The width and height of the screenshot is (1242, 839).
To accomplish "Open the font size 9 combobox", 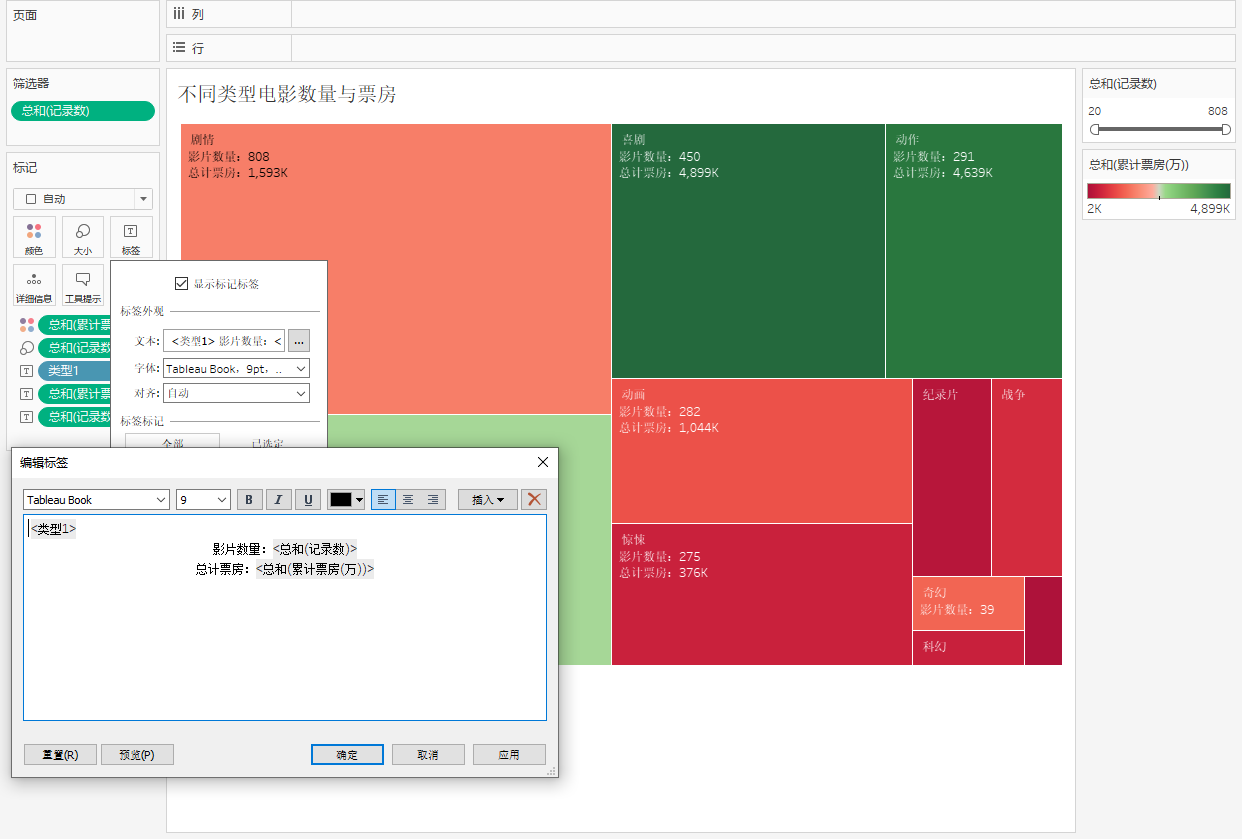I will [x=204, y=500].
